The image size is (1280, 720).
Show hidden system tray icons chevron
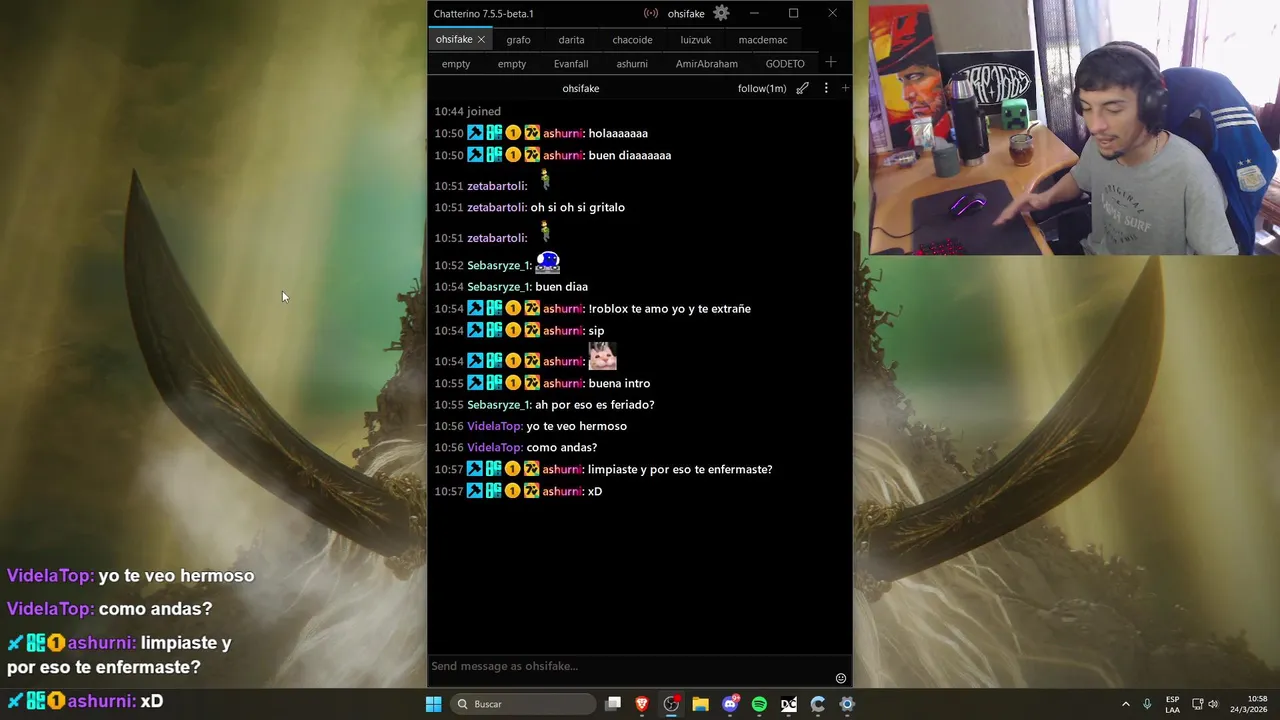1125,704
